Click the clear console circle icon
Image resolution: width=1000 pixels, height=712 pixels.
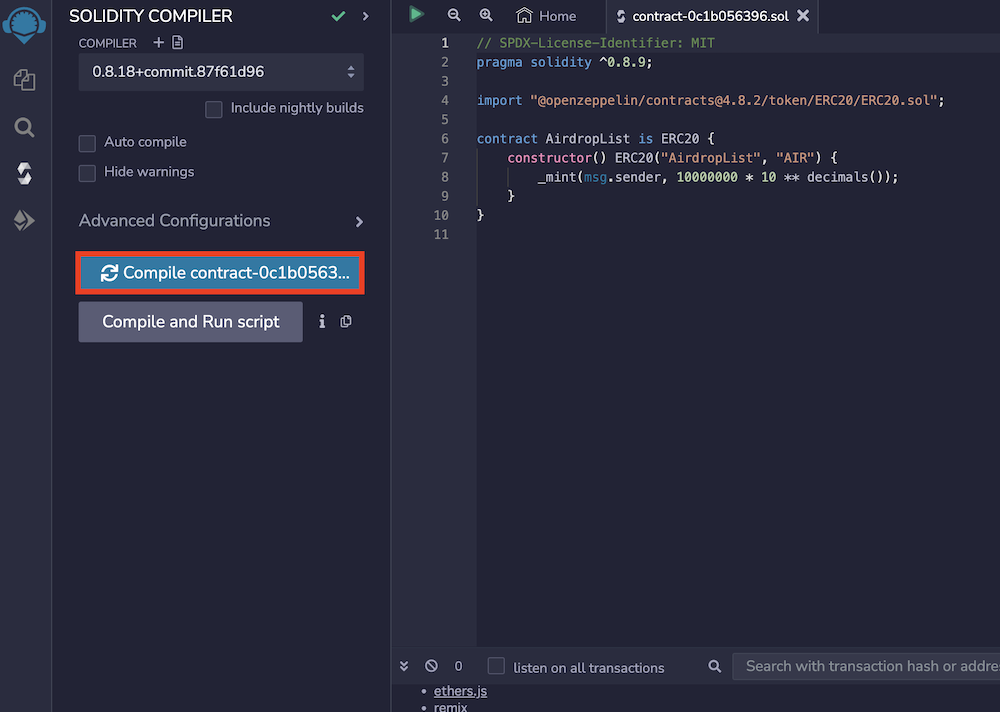click(x=431, y=666)
